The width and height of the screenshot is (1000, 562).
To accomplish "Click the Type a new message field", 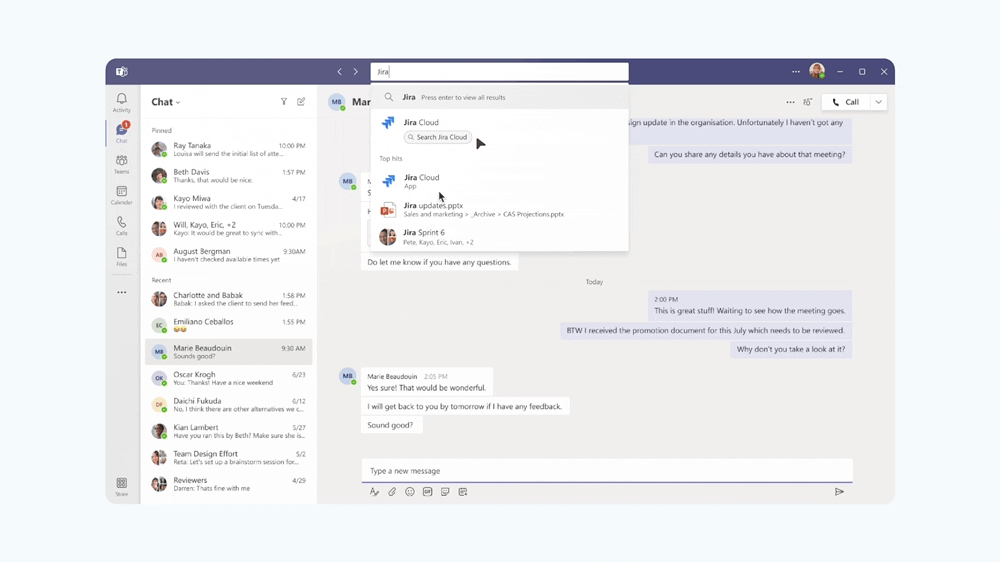I will [x=607, y=471].
